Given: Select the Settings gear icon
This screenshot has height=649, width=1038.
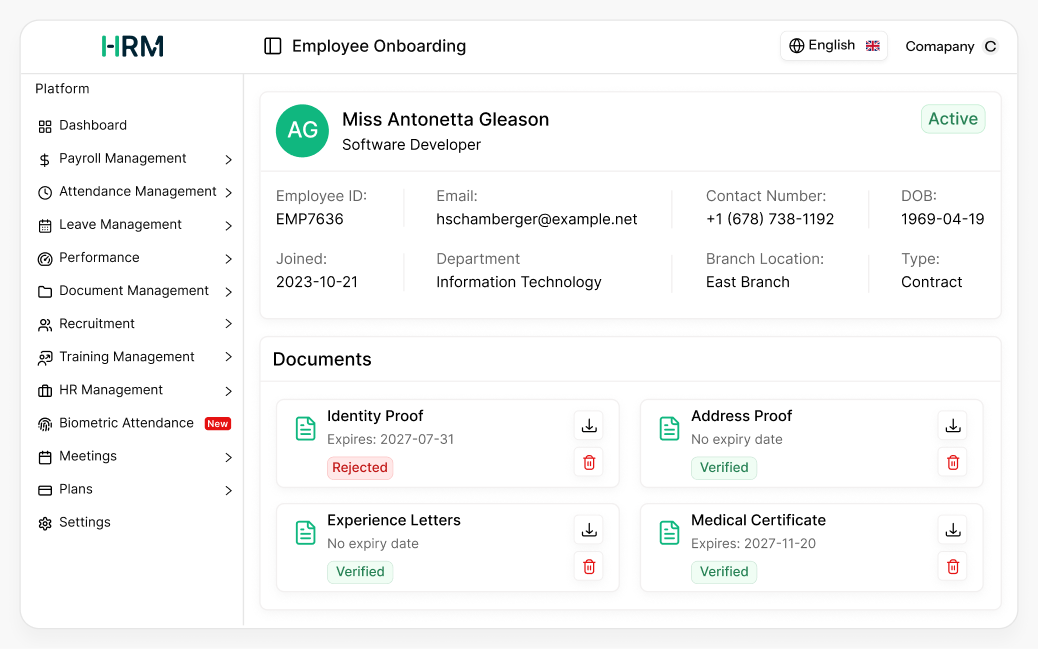Looking at the screenshot, I should tap(43, 522).
